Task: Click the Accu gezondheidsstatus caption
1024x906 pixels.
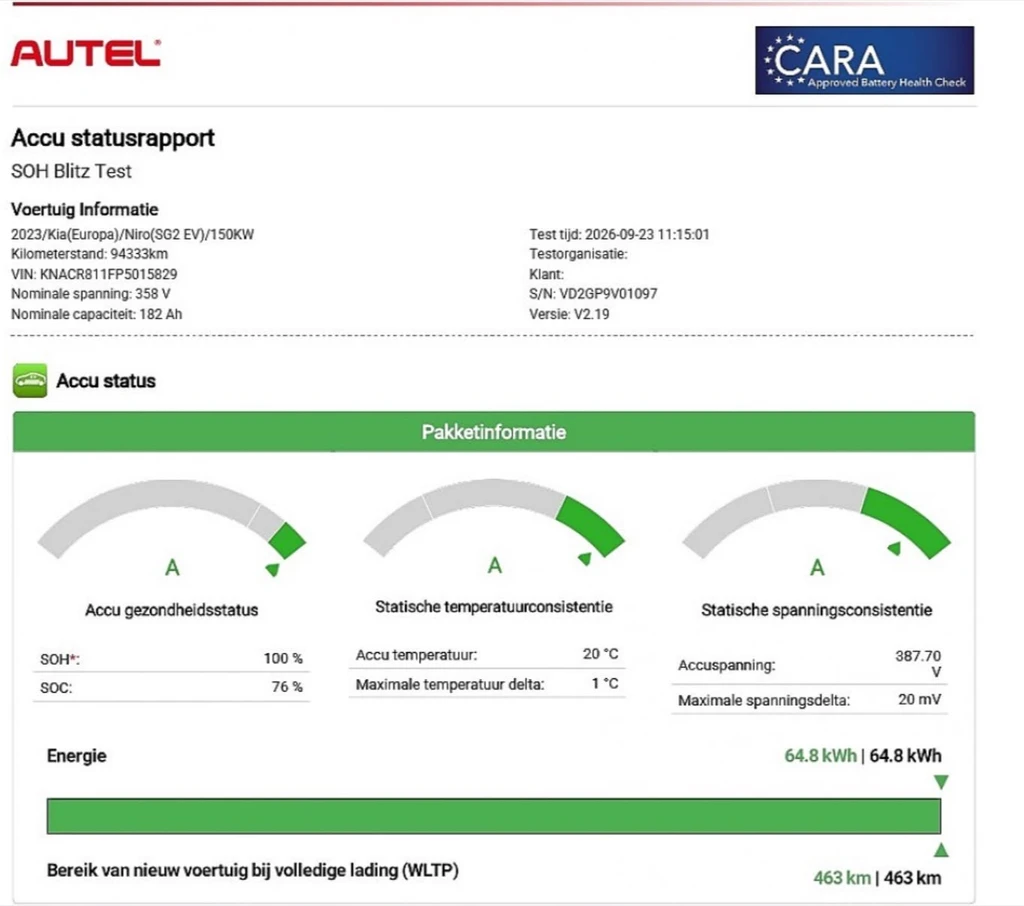Action: click(x=172, y=610)
